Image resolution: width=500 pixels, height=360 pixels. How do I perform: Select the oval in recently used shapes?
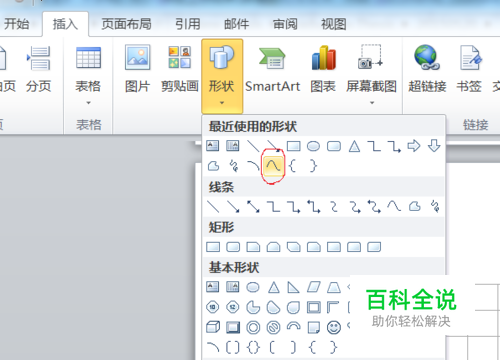(x=313, y=146)
